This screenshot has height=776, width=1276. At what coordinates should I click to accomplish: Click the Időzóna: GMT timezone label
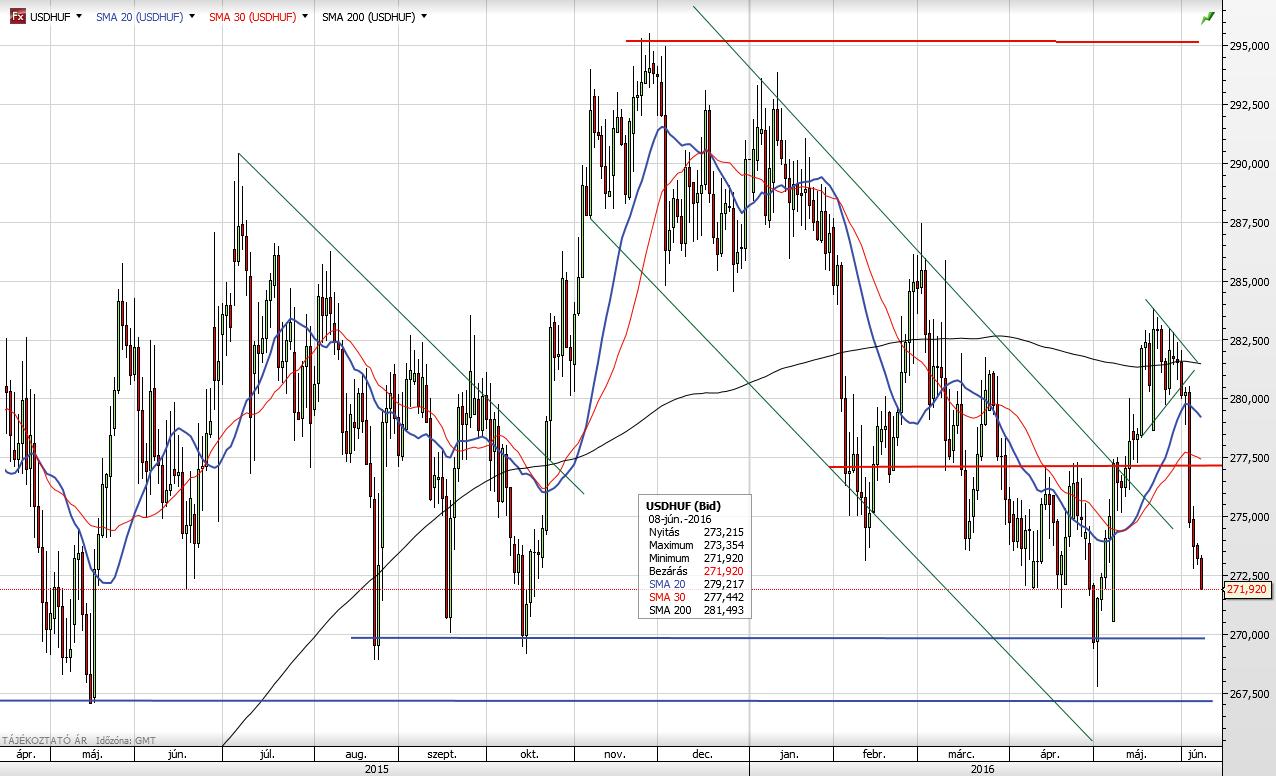point(125,741)
